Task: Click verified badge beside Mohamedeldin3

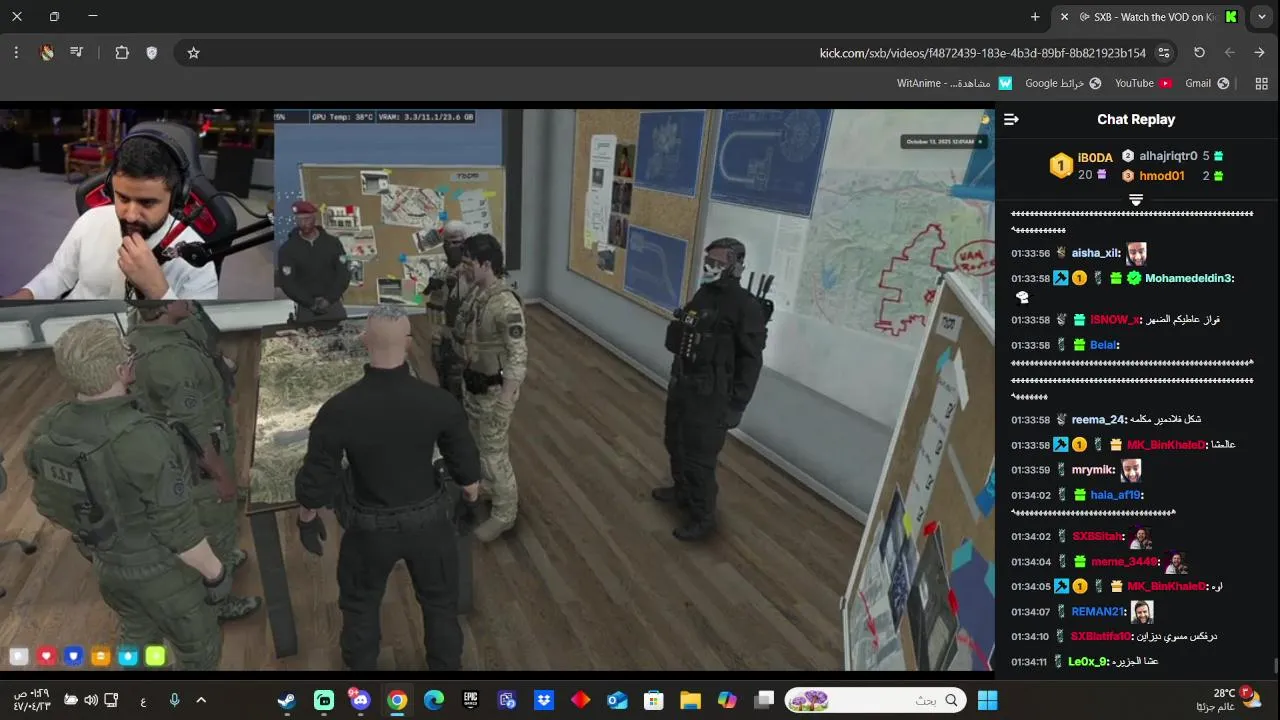Action: pyautogui.click(x=1134, y=278)
